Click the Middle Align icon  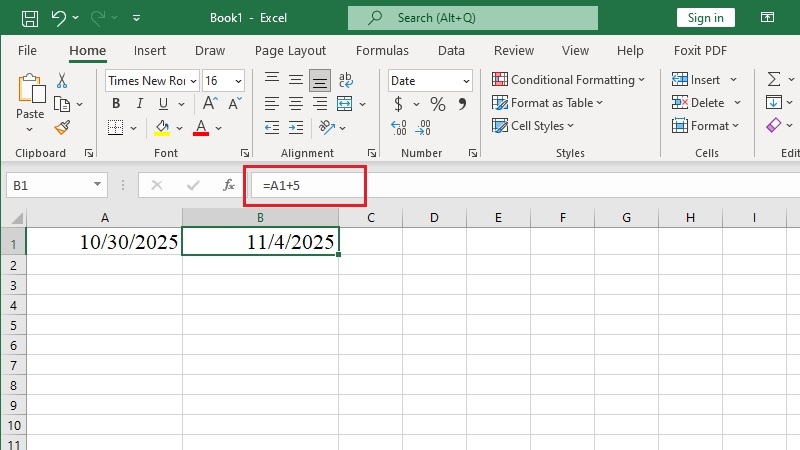tap(295, 80)
